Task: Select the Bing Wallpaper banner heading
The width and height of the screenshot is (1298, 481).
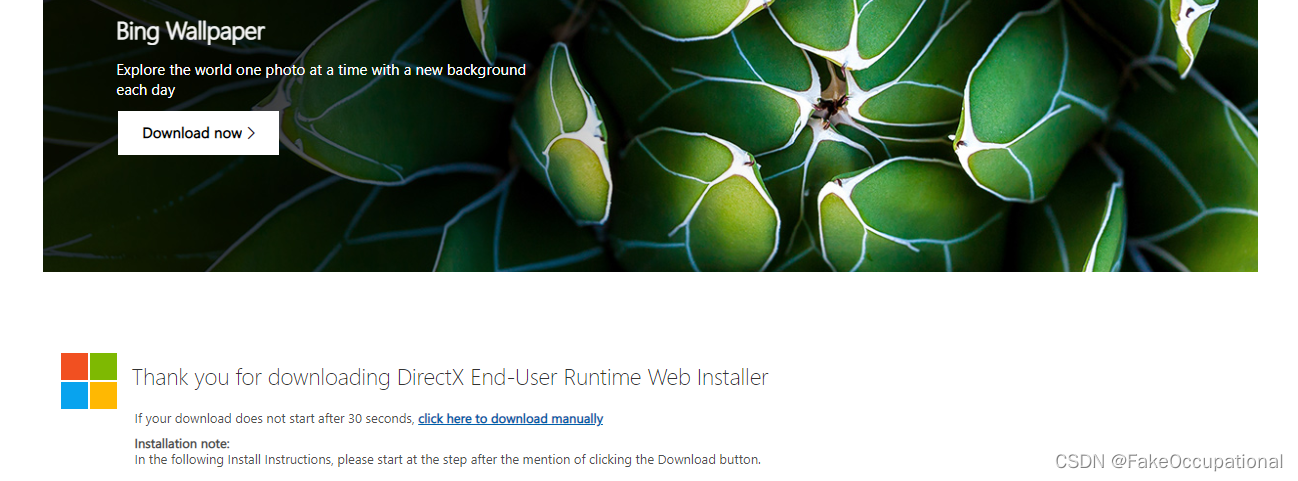Action: (x=190, y=31)
